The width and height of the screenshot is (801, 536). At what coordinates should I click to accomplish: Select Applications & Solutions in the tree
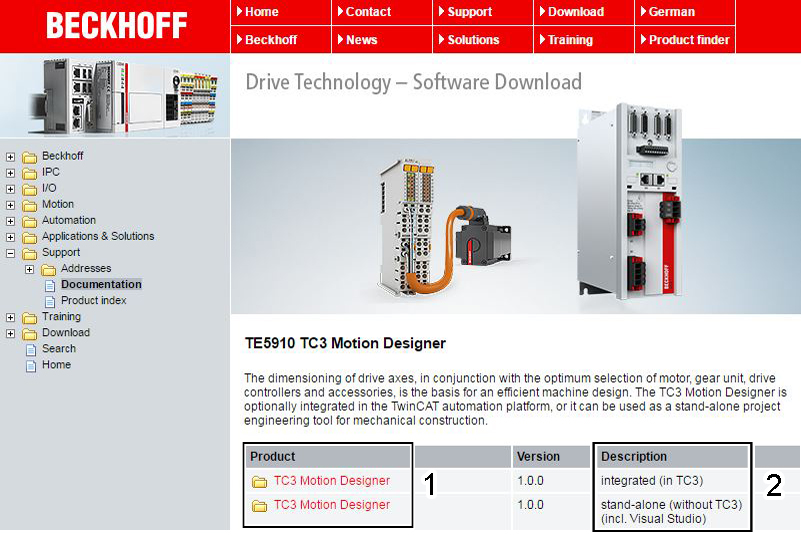(98, 236)
